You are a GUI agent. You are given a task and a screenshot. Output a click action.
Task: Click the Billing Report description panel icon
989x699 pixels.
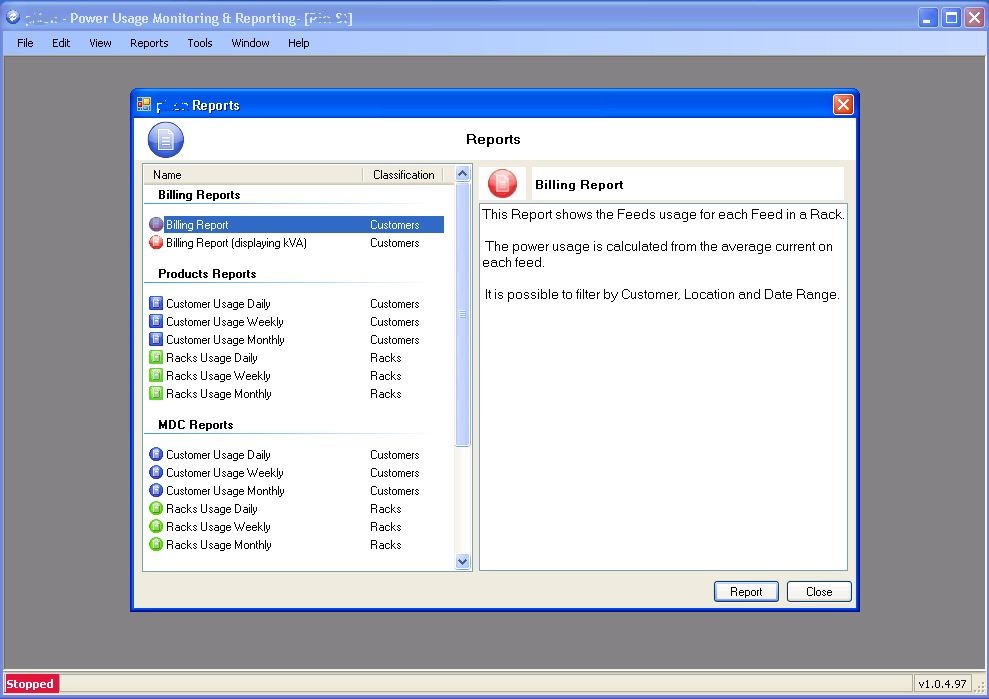pos(503,183)
